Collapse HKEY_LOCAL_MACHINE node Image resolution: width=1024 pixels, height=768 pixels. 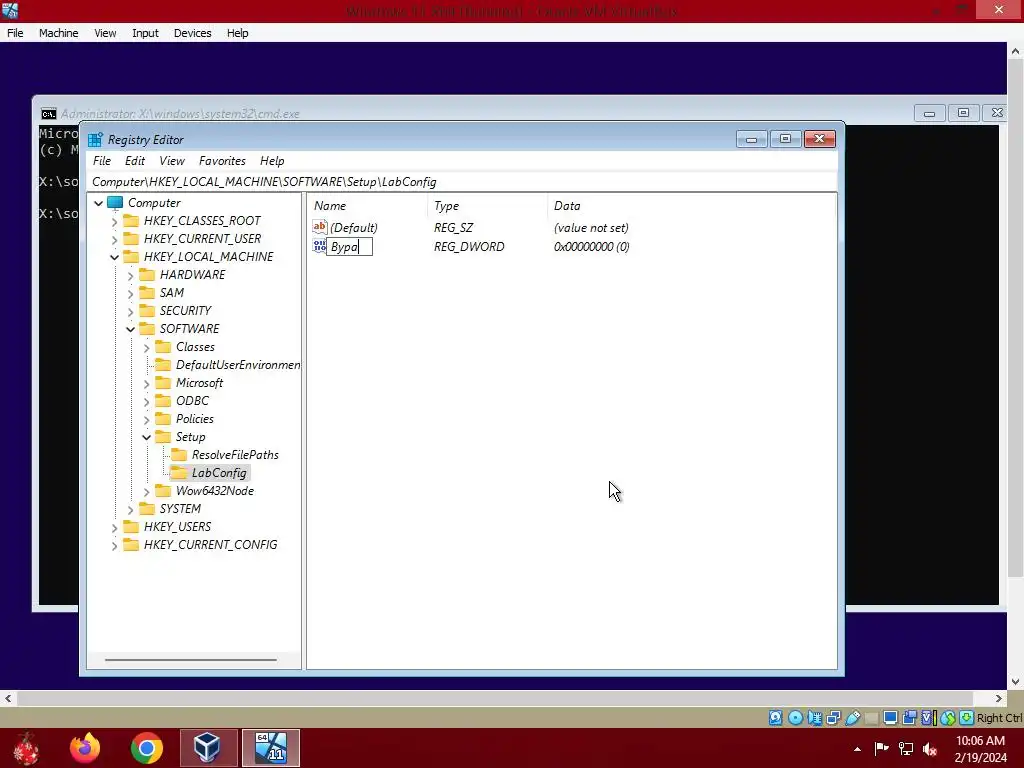click(x=114, y=257)
